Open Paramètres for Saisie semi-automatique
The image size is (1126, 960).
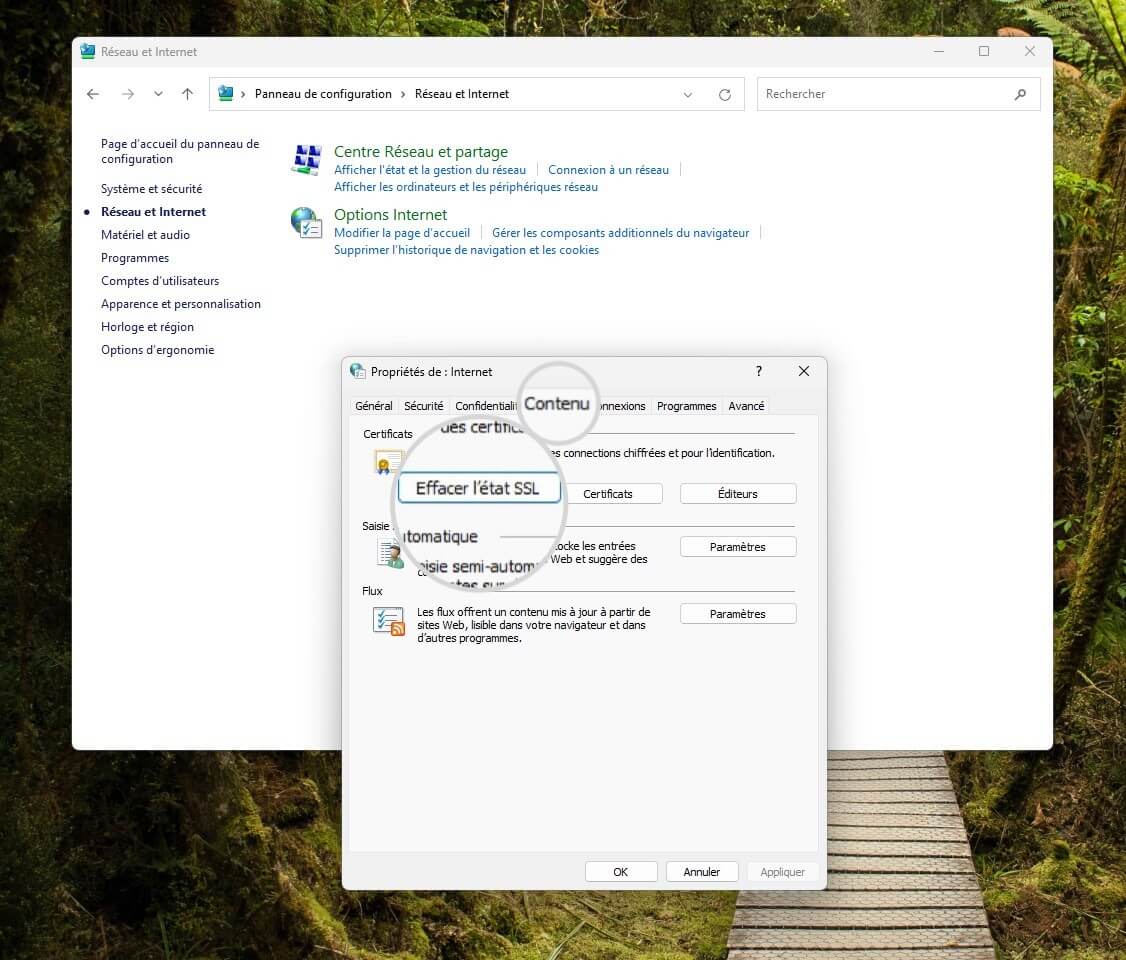tap(738, 547)
